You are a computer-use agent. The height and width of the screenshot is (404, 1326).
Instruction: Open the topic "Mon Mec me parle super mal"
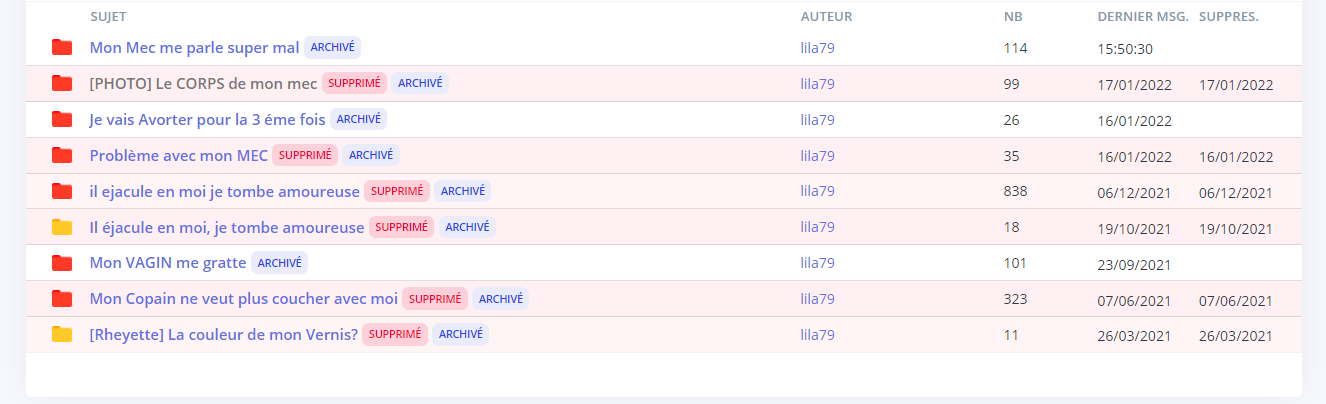click(x=194, y=47)
